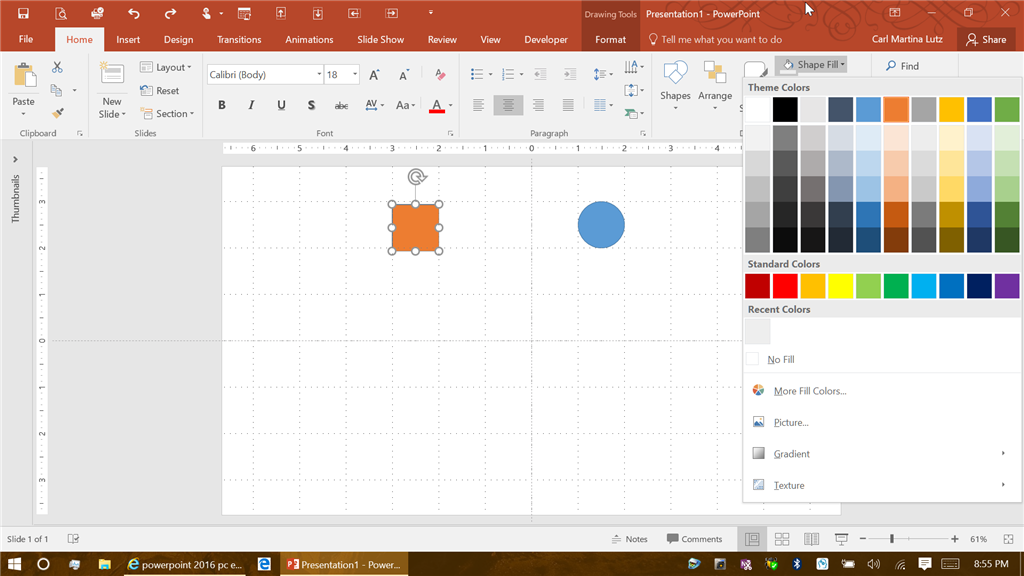The height and width of the screenshot is (576, 1024).
Task: Toggle Italic formatting
Action: tap(251, 105)
